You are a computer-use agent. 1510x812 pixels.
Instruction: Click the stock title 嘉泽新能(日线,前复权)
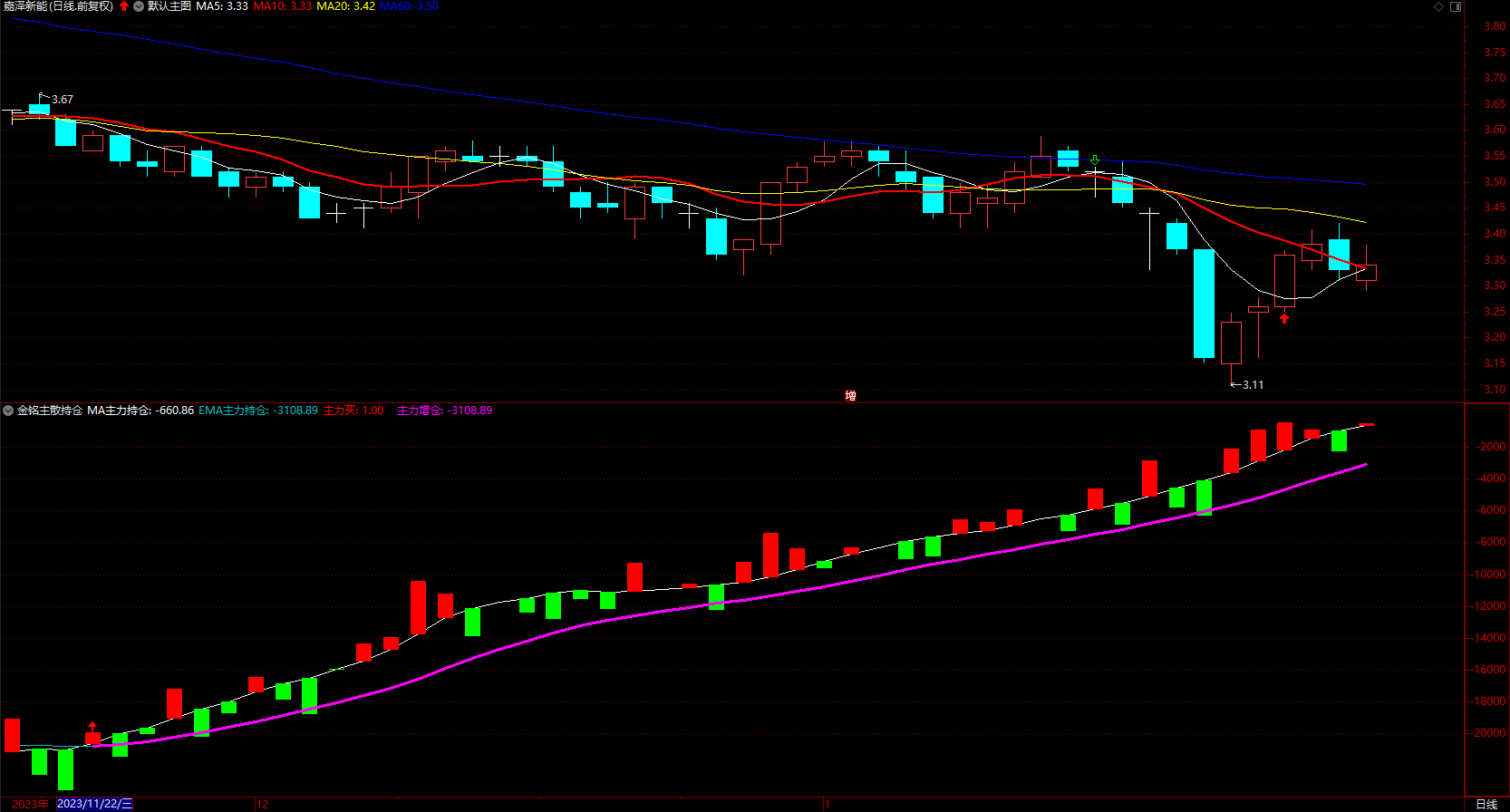pos(58,6)
